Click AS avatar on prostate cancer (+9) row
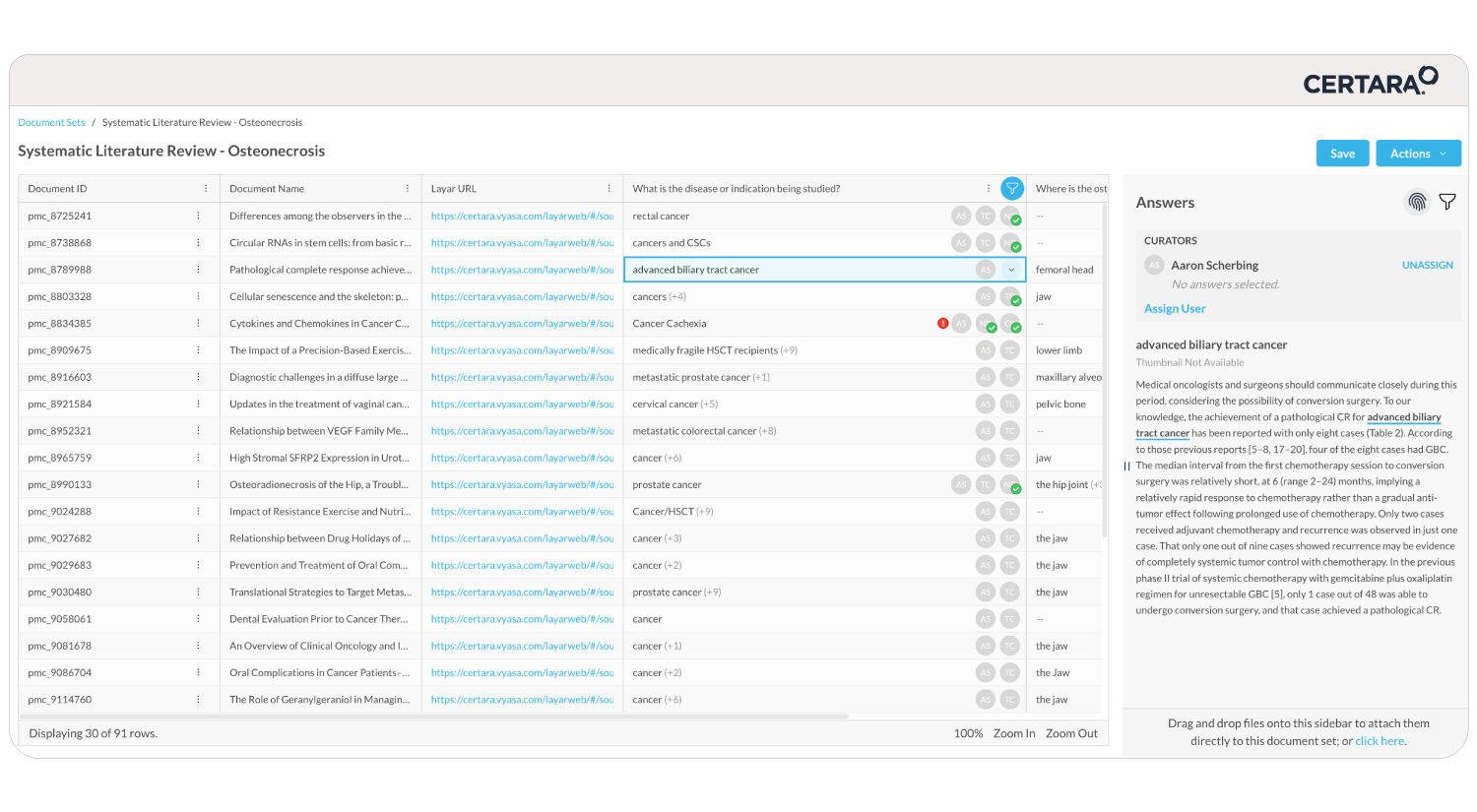 pos(985,592)
